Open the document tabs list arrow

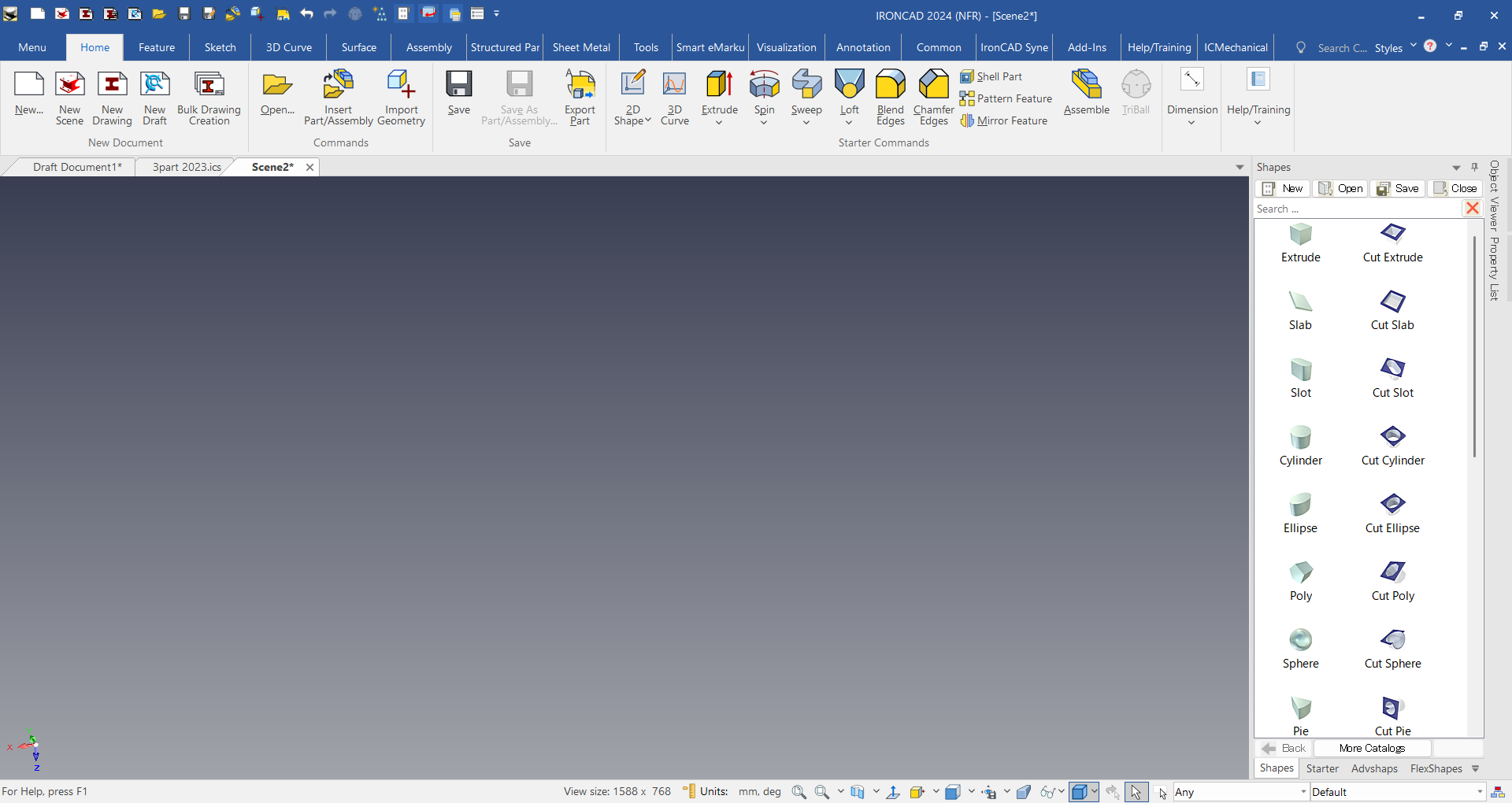pyautogui.click(x=1240, y=168)
